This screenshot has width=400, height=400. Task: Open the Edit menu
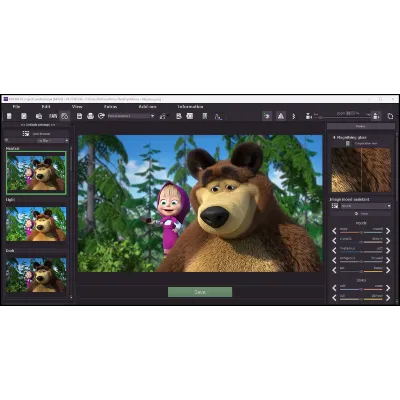[46, 107]
